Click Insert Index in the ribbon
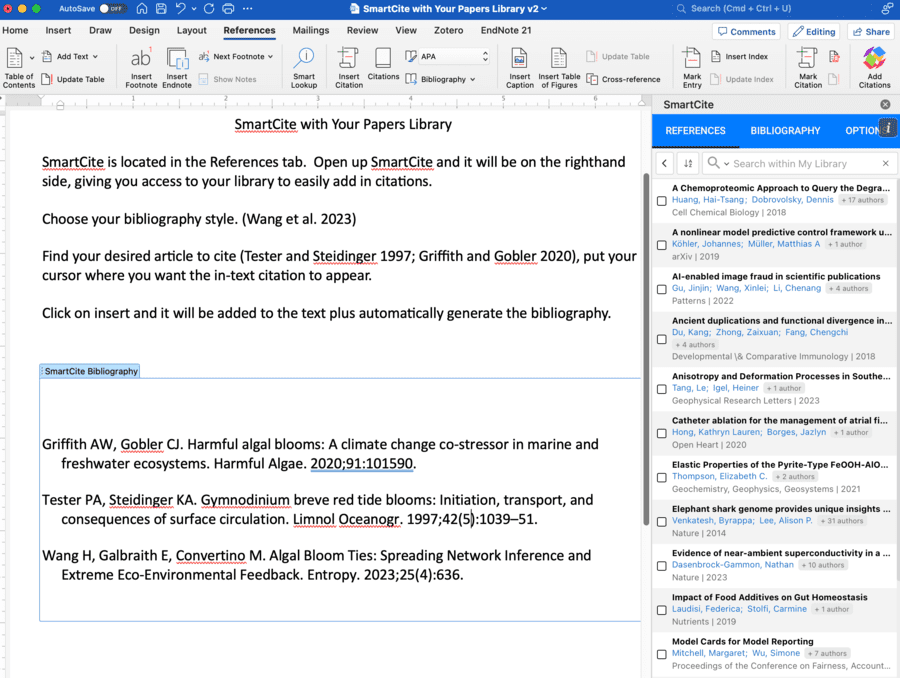 click(739, 56)
